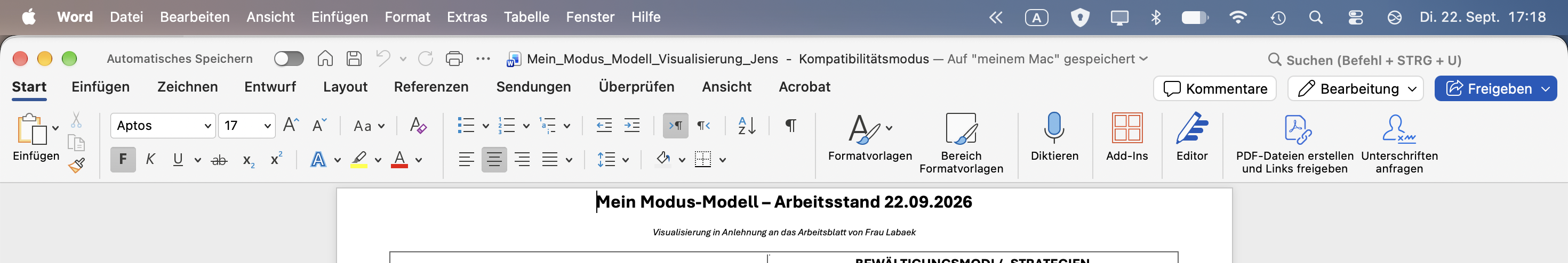Toggle left-to-right text direction
Viewport: 1568px width, 263px height.
(676, 126)
